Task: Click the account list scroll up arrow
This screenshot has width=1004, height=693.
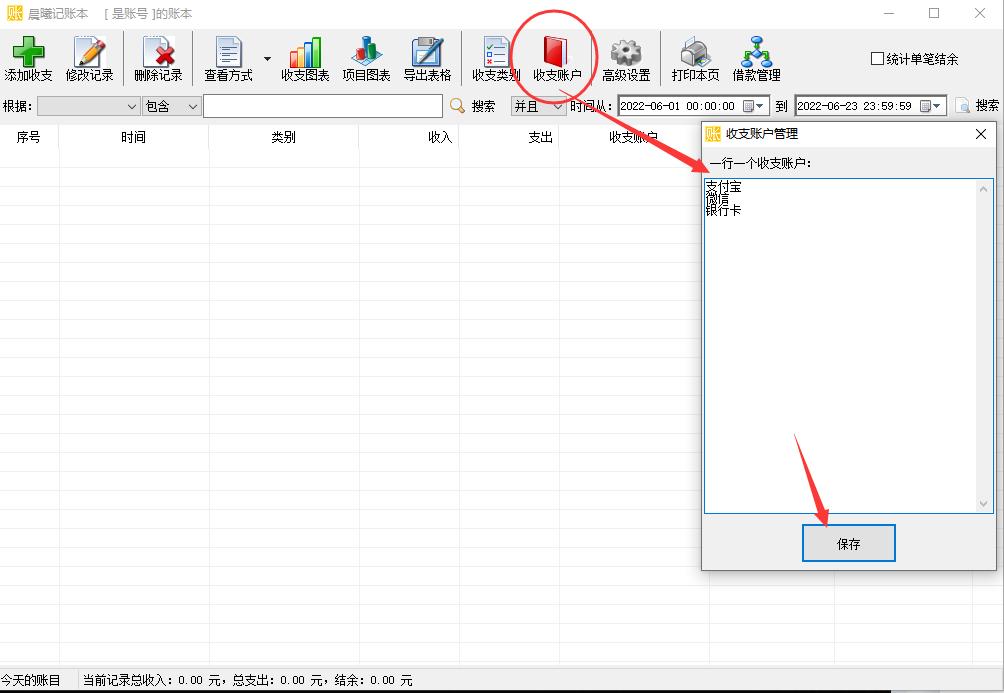Action: pyautogui.click(x=984, y=188)
